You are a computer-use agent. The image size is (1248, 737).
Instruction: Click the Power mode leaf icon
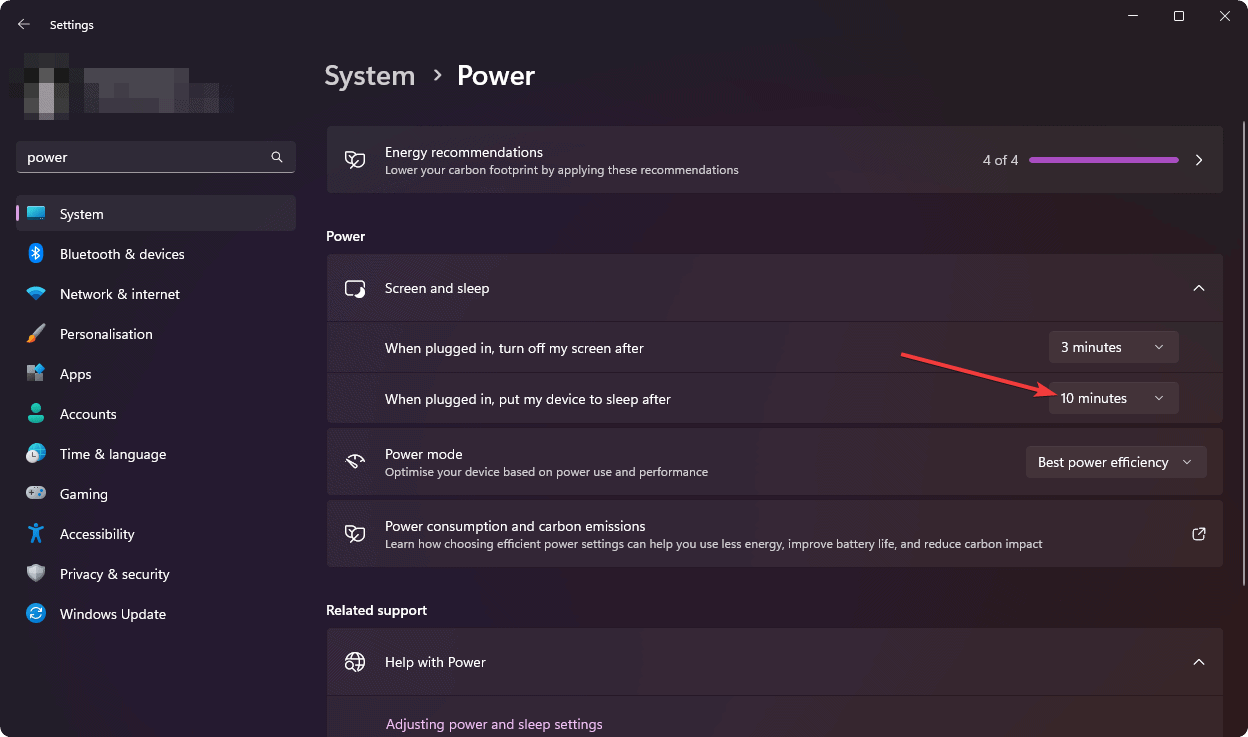coord(355,461)
